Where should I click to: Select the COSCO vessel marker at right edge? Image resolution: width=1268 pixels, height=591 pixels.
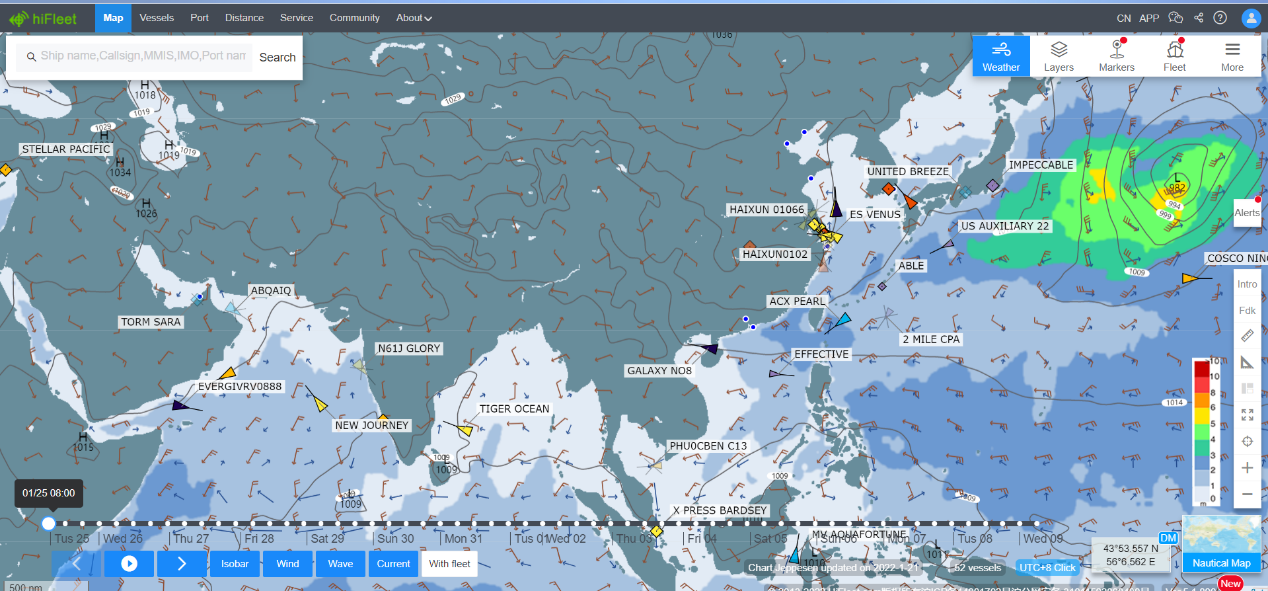tap(1190, 278)
